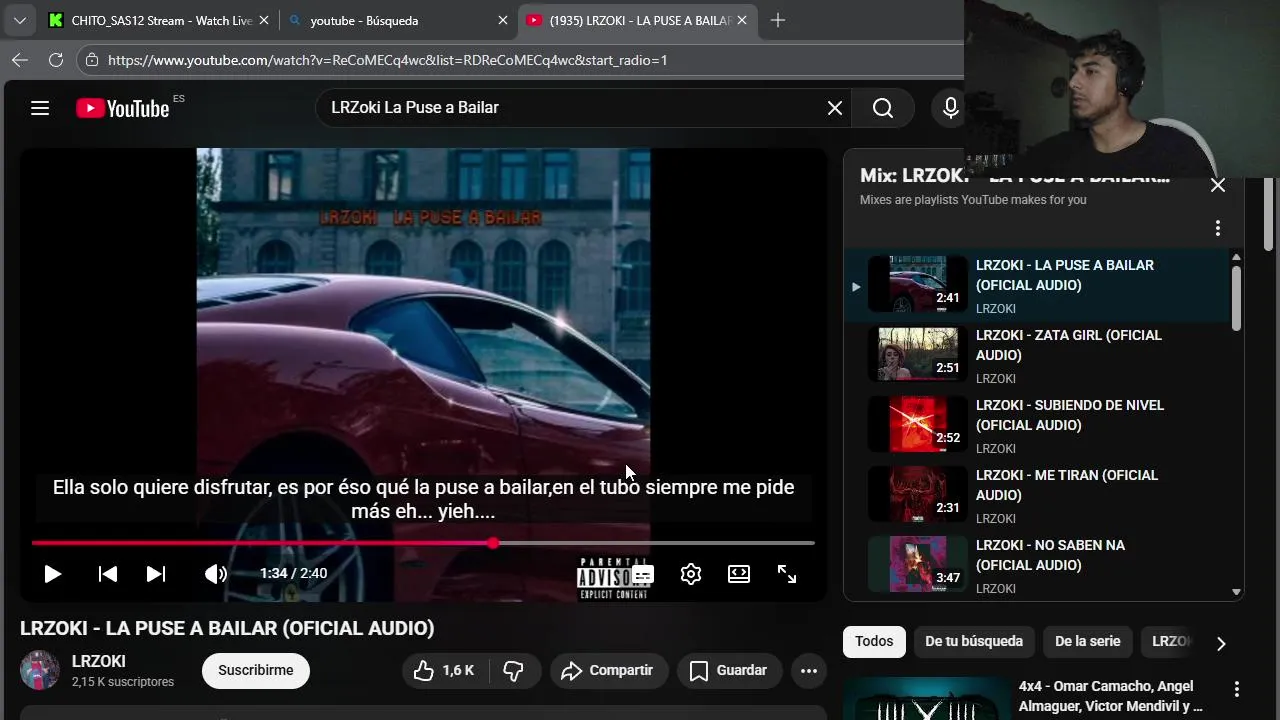Clear the search box text
The height and width of the screenshot is (720, 1280).
(835, 108)
